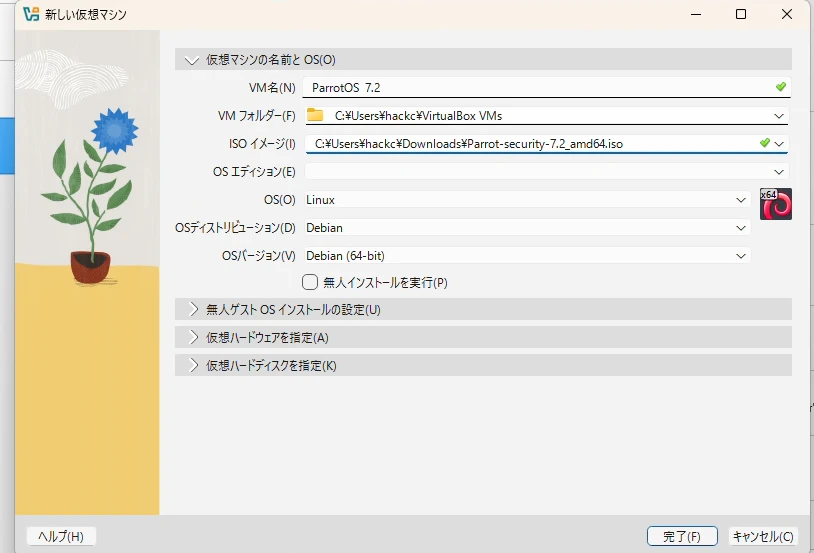Click the VM フォルダー(F) label
The height and width of the screenshot is (553, 814).
click(256, 116)
